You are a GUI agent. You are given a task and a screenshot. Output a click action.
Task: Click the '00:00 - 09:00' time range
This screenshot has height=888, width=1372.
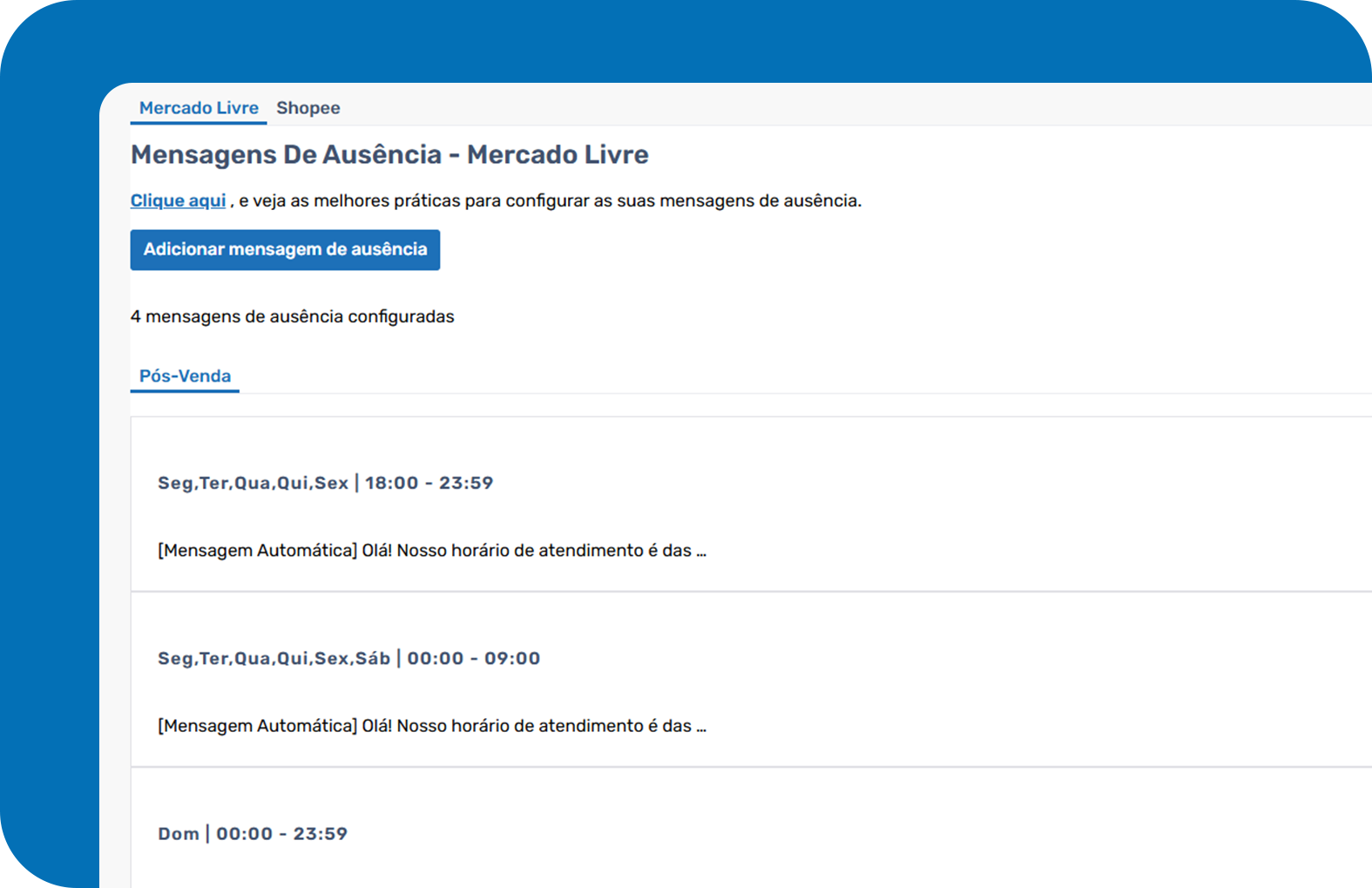473,659
